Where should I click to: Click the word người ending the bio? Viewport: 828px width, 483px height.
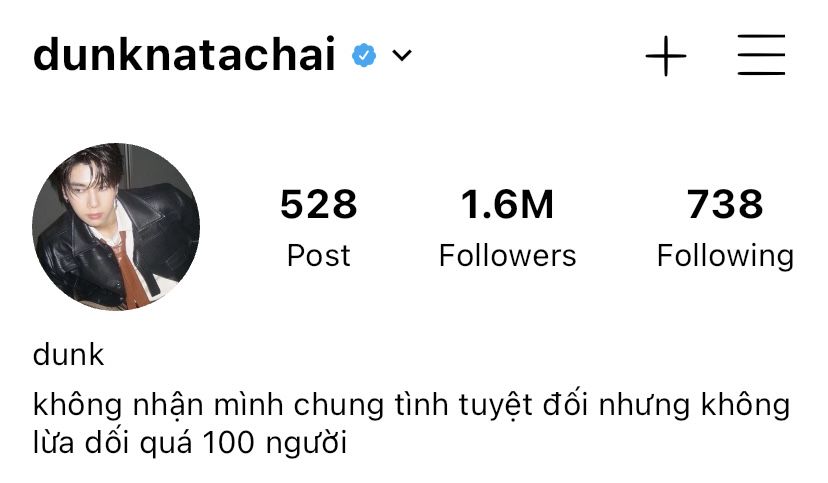[x=306, y=443]
